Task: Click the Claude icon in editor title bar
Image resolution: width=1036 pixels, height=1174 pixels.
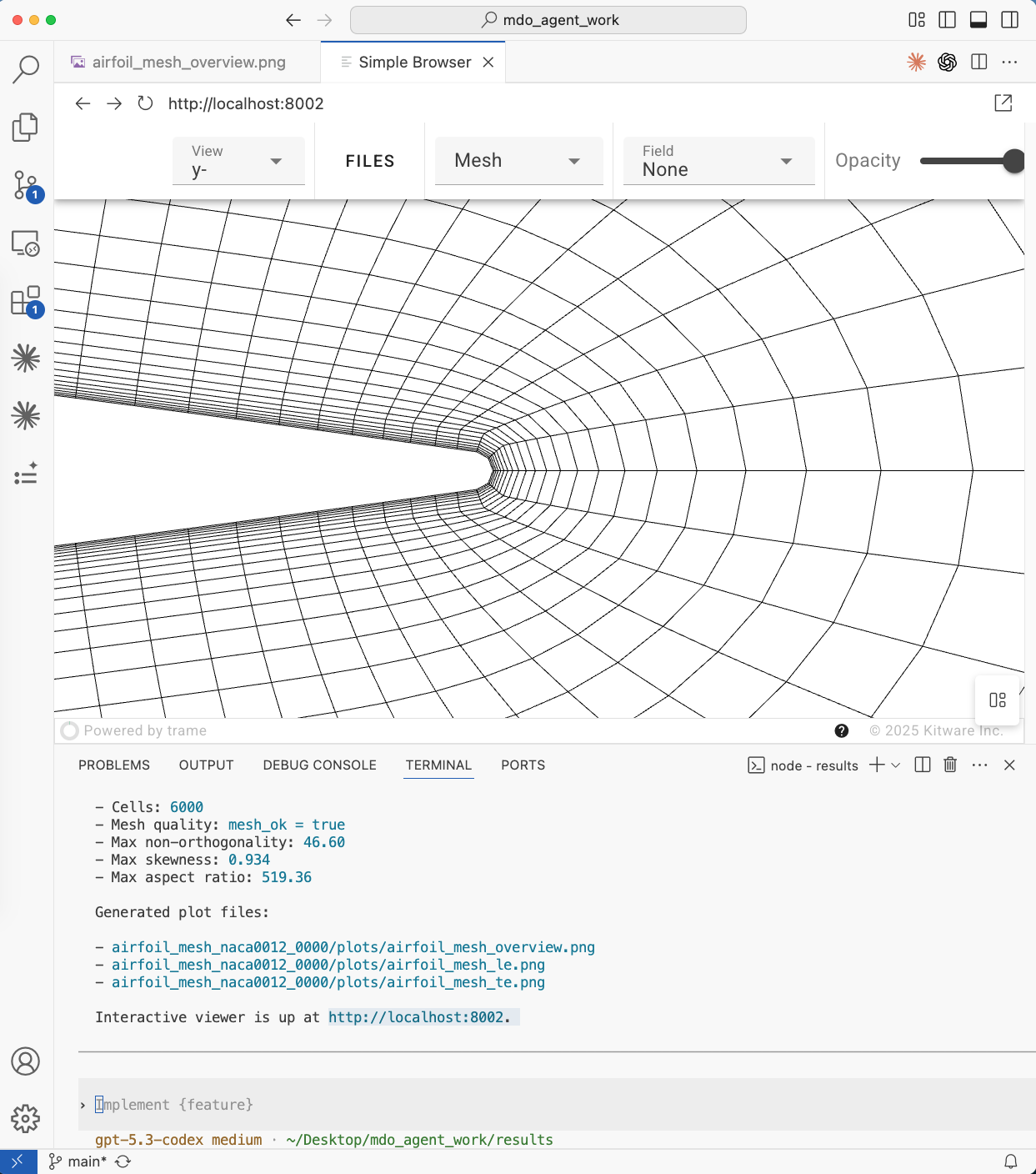Action: pyautogui.click(x=917, y=62)
